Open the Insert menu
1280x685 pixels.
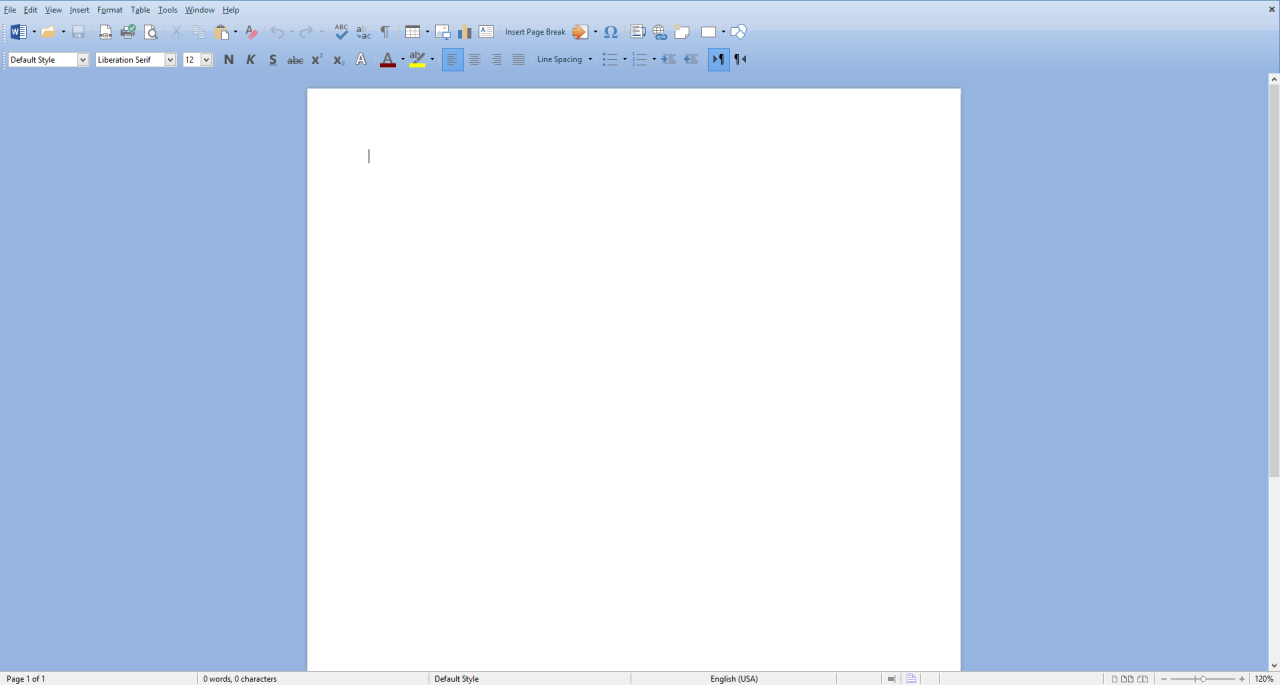(x=79, y=10)
